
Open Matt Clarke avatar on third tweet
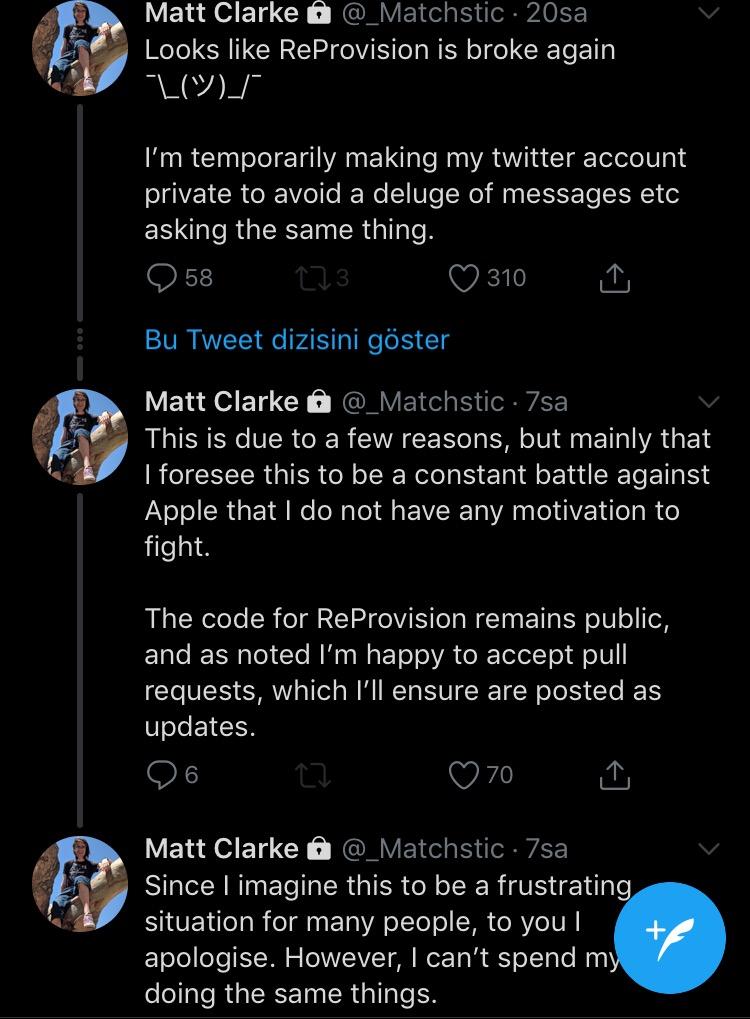click(x=80, y=883)
